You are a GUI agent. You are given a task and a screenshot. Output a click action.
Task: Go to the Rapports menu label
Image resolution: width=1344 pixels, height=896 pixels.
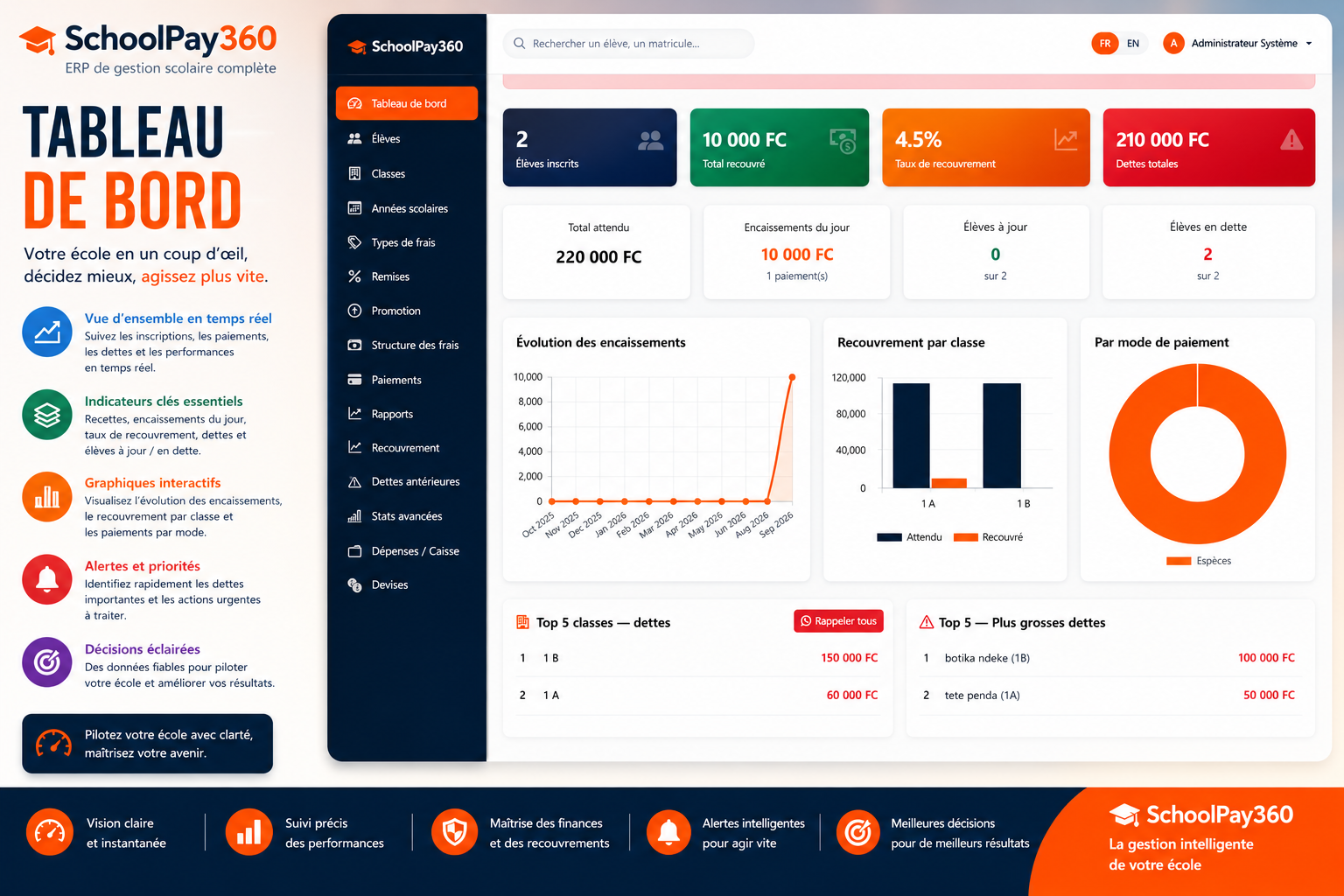tap(392, 414)
